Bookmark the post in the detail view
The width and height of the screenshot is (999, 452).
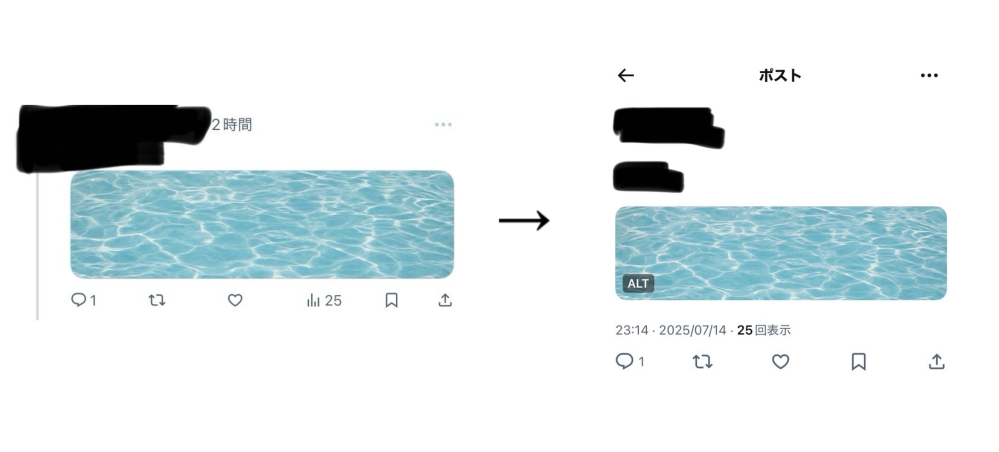858,362
